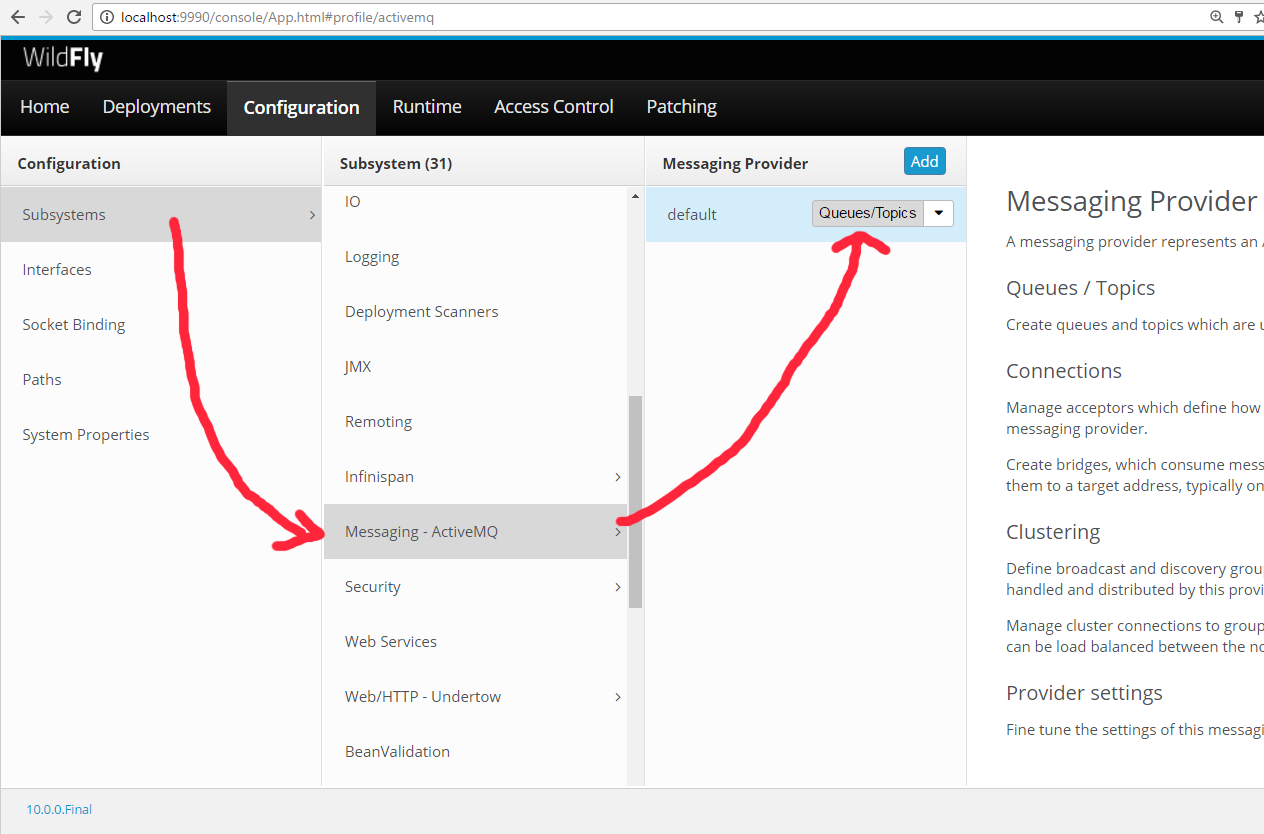Open the dropdown arrow beside Queues/Topics

[x=938, y=213]
